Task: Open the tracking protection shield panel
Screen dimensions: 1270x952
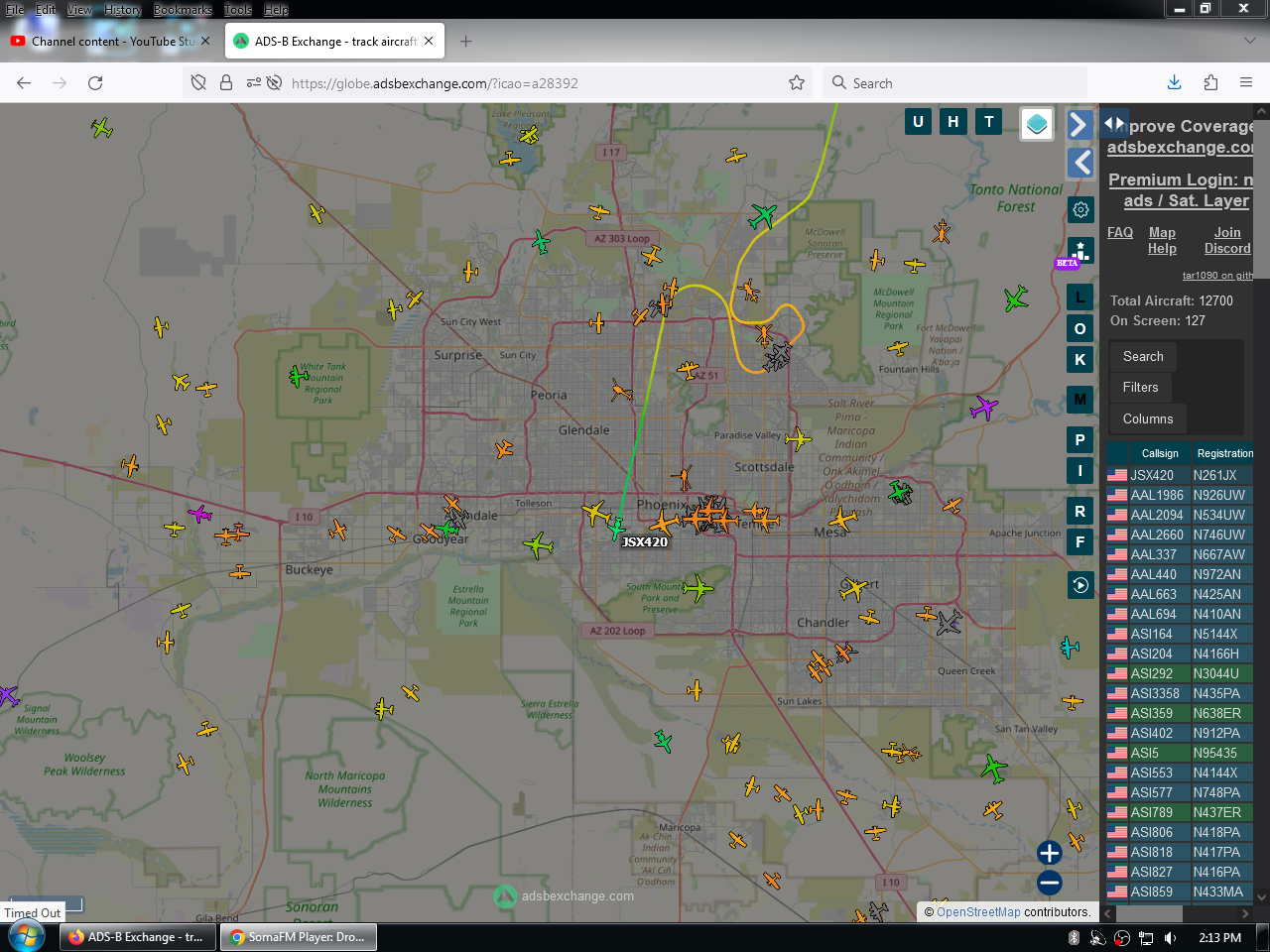Action: click(198, 83)
